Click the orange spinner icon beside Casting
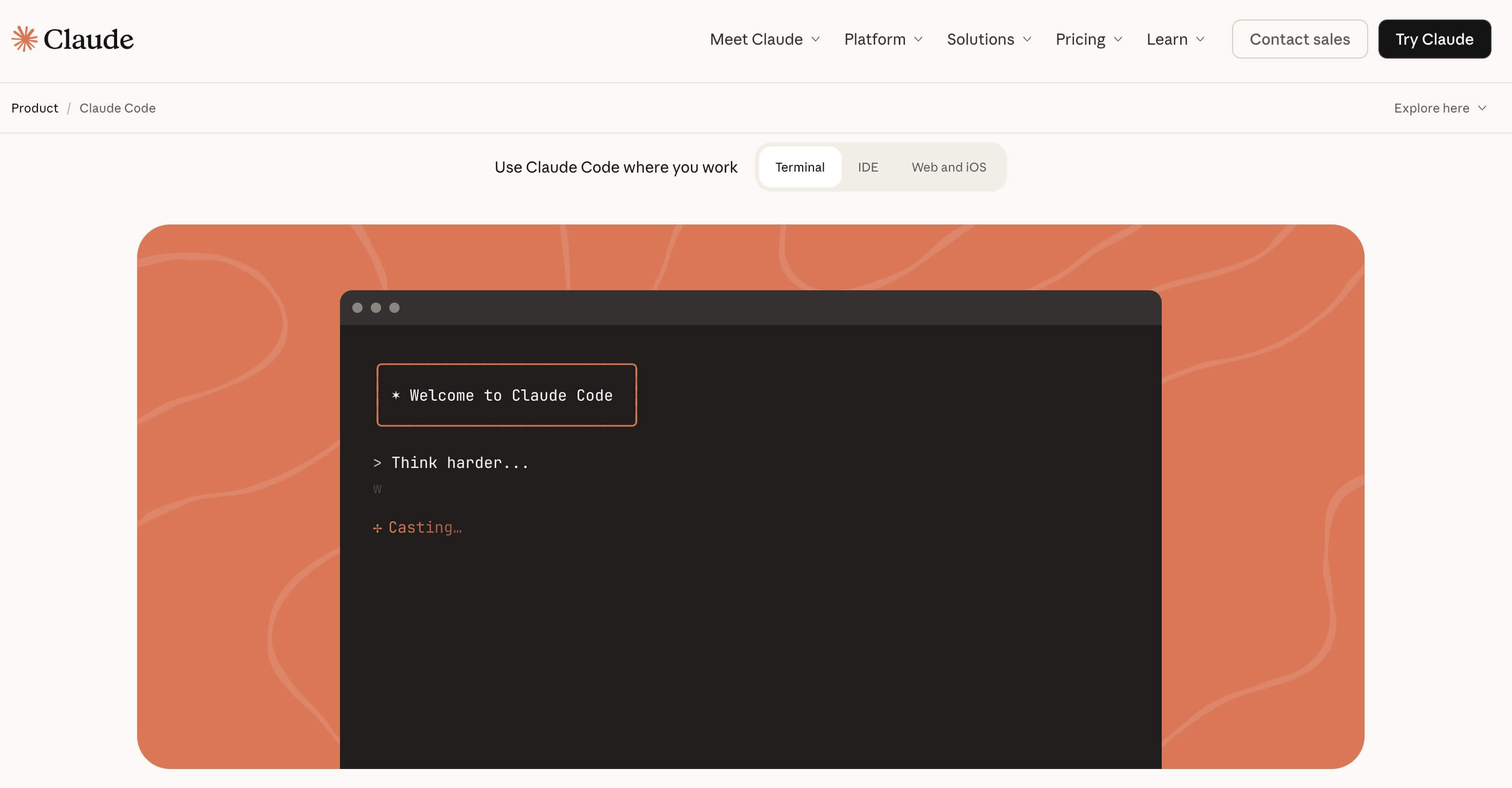The image size is (1512, 788). 377,529
